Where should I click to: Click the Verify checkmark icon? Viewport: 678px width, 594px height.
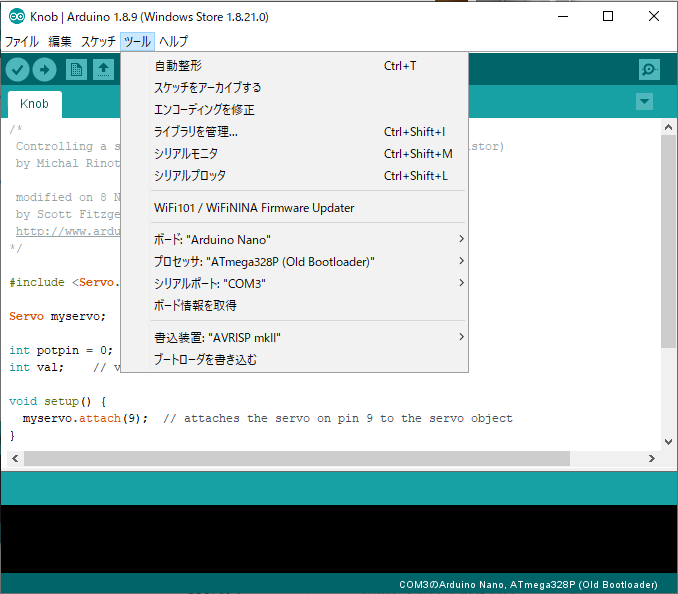click(x=17, y=70)
